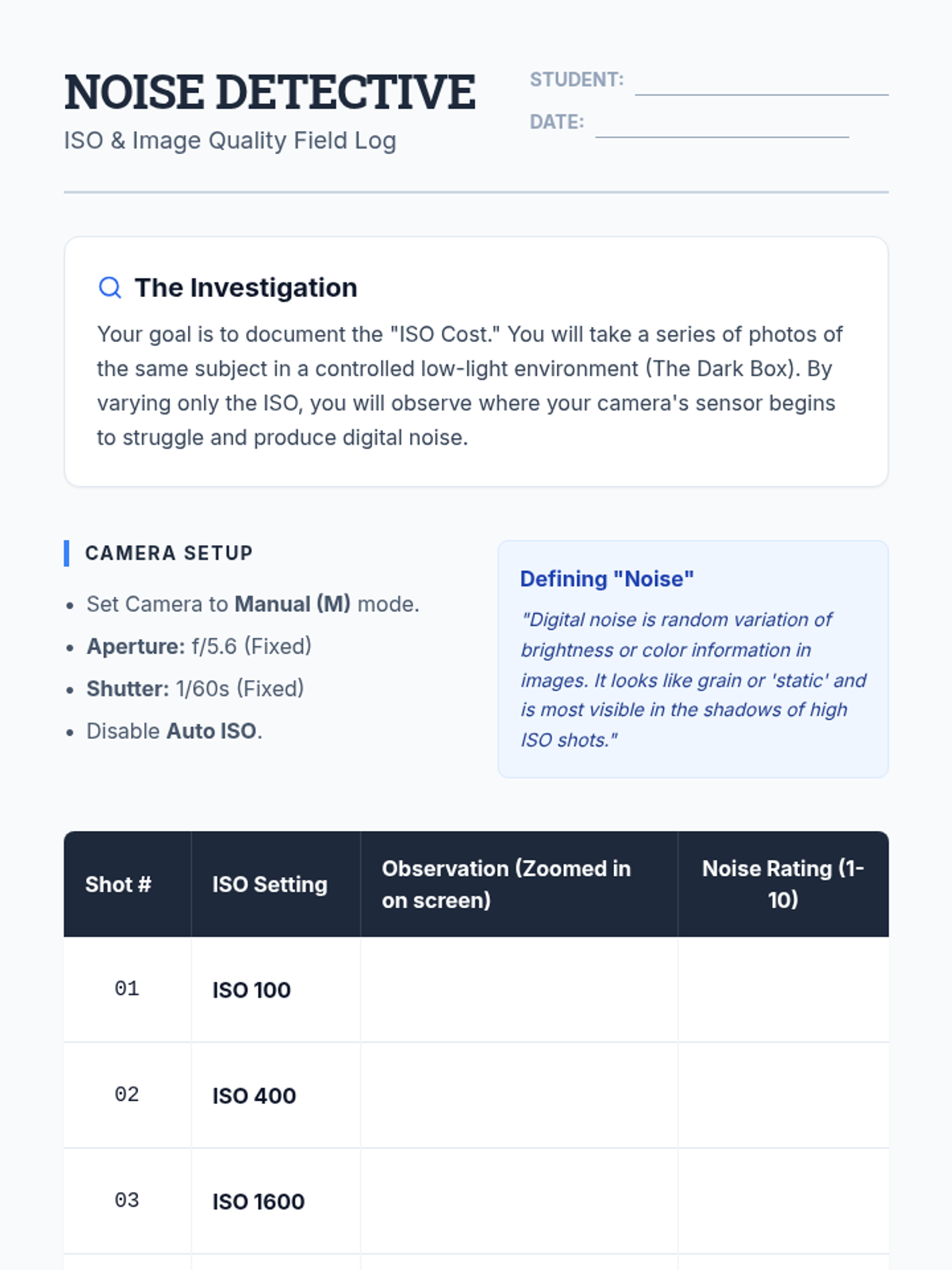Screen dimensions: 952x1270
Task: Click the magnifying glass Investigation icon
Action: pos(110,287)
